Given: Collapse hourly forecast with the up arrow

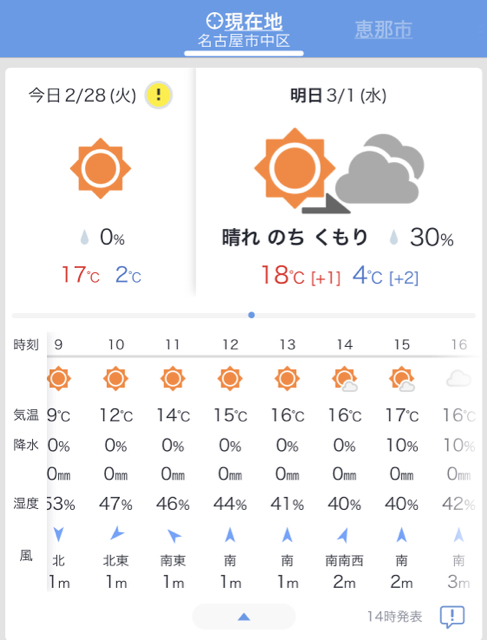Looking at the screenshot, I should tap(244, 616).
